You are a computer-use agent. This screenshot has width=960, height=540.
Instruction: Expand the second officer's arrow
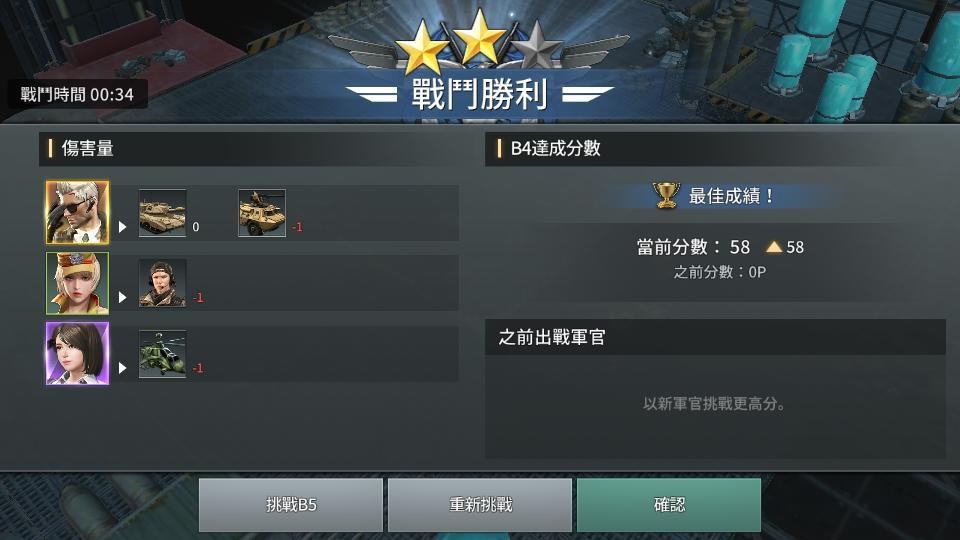coord(122,297)
